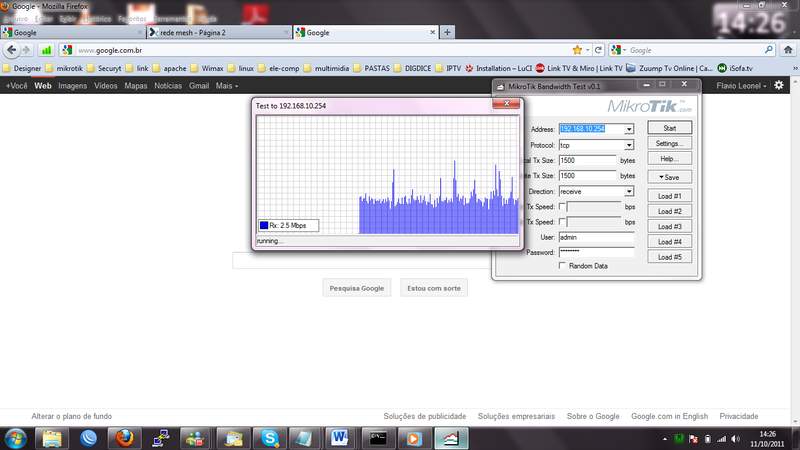Close the Test to 192.168.10.254 window
Image resolution: width=800 pixels, height=450 pixels.
[506, 104]
